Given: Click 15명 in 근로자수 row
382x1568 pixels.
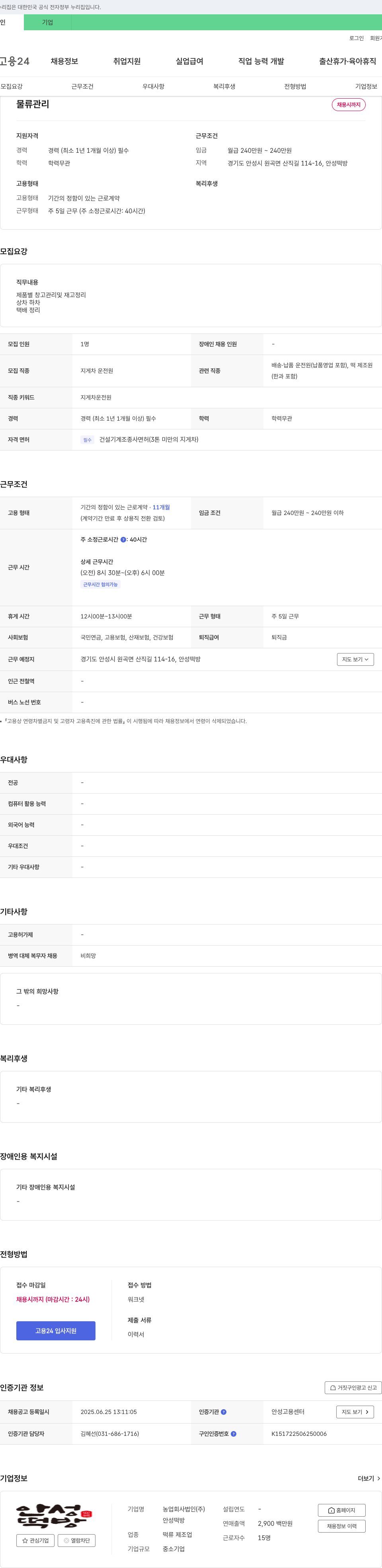Looking at the screenshot, I should point(264,1538).
